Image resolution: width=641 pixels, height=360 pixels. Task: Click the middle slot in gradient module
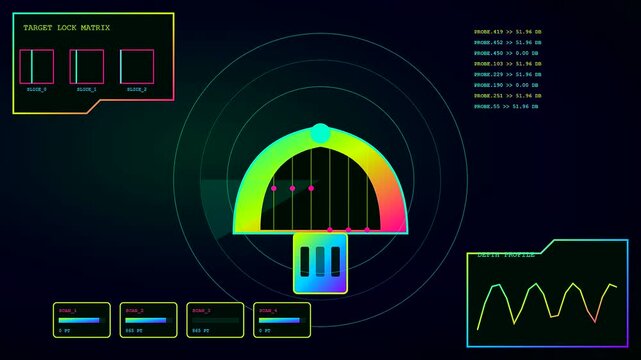pos(320,262)
